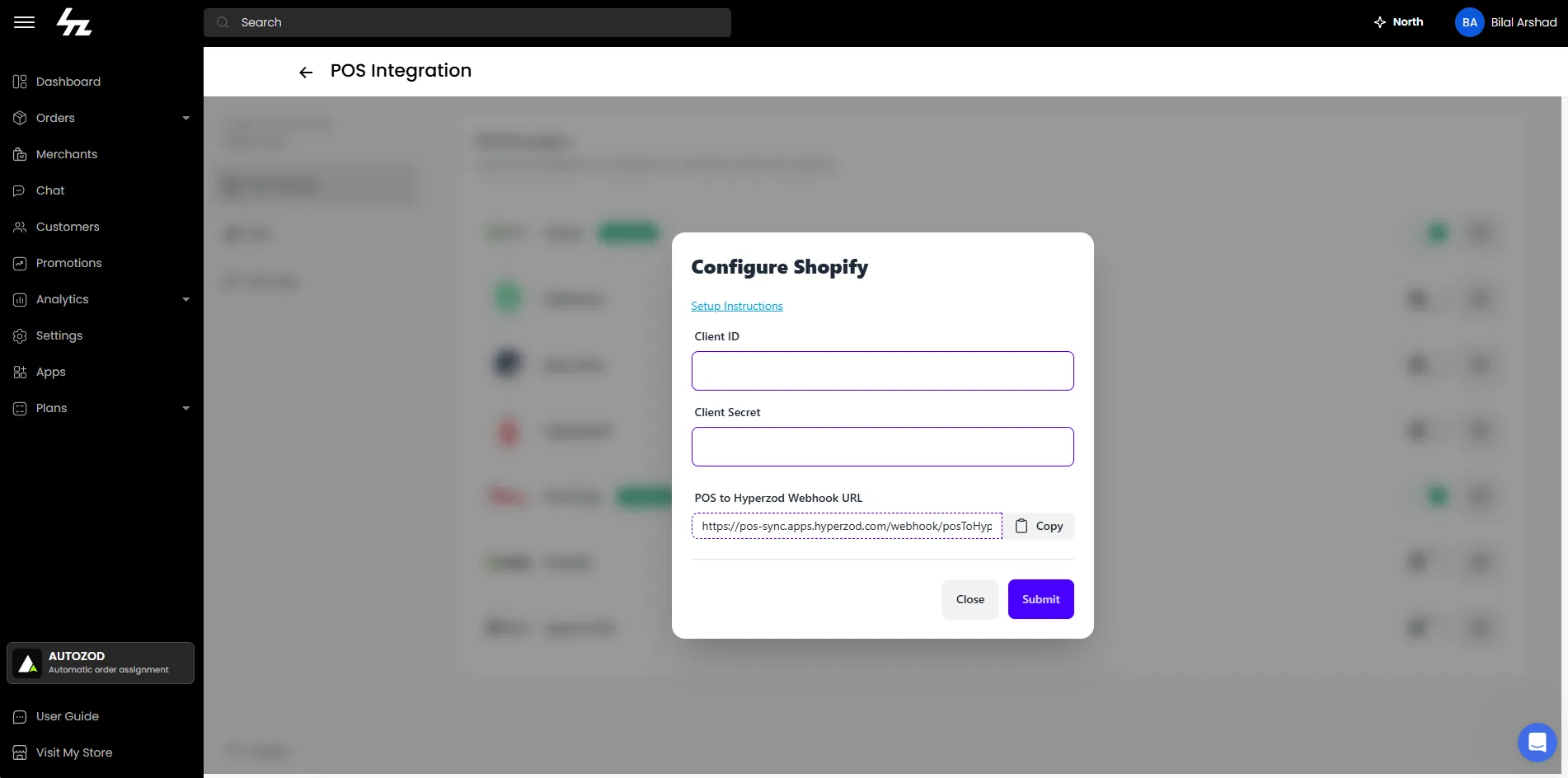Click the Chat bubble sidebar icon

[20, 190]
